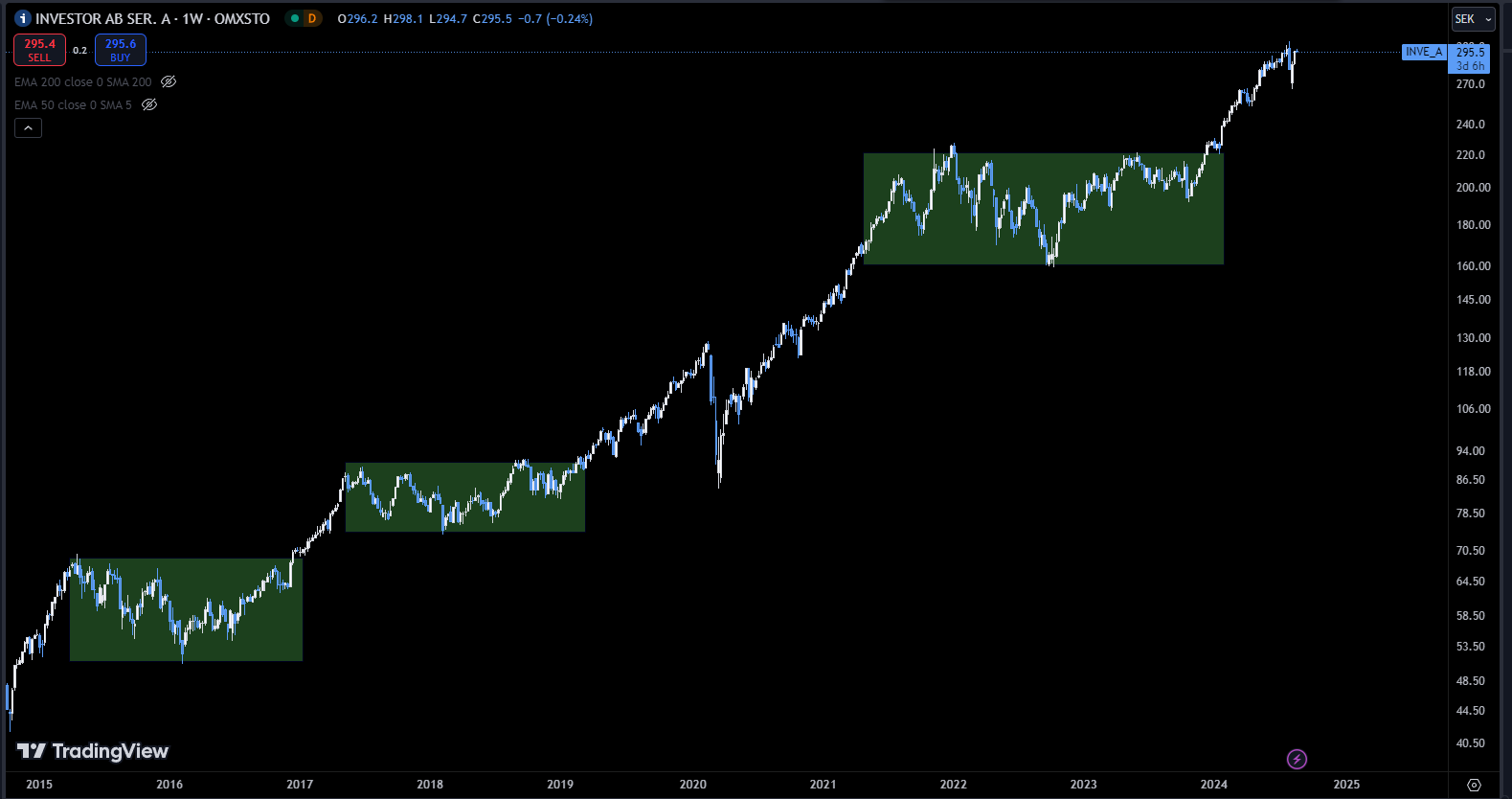Click the 2017 label on the time axis

point(300,785)
